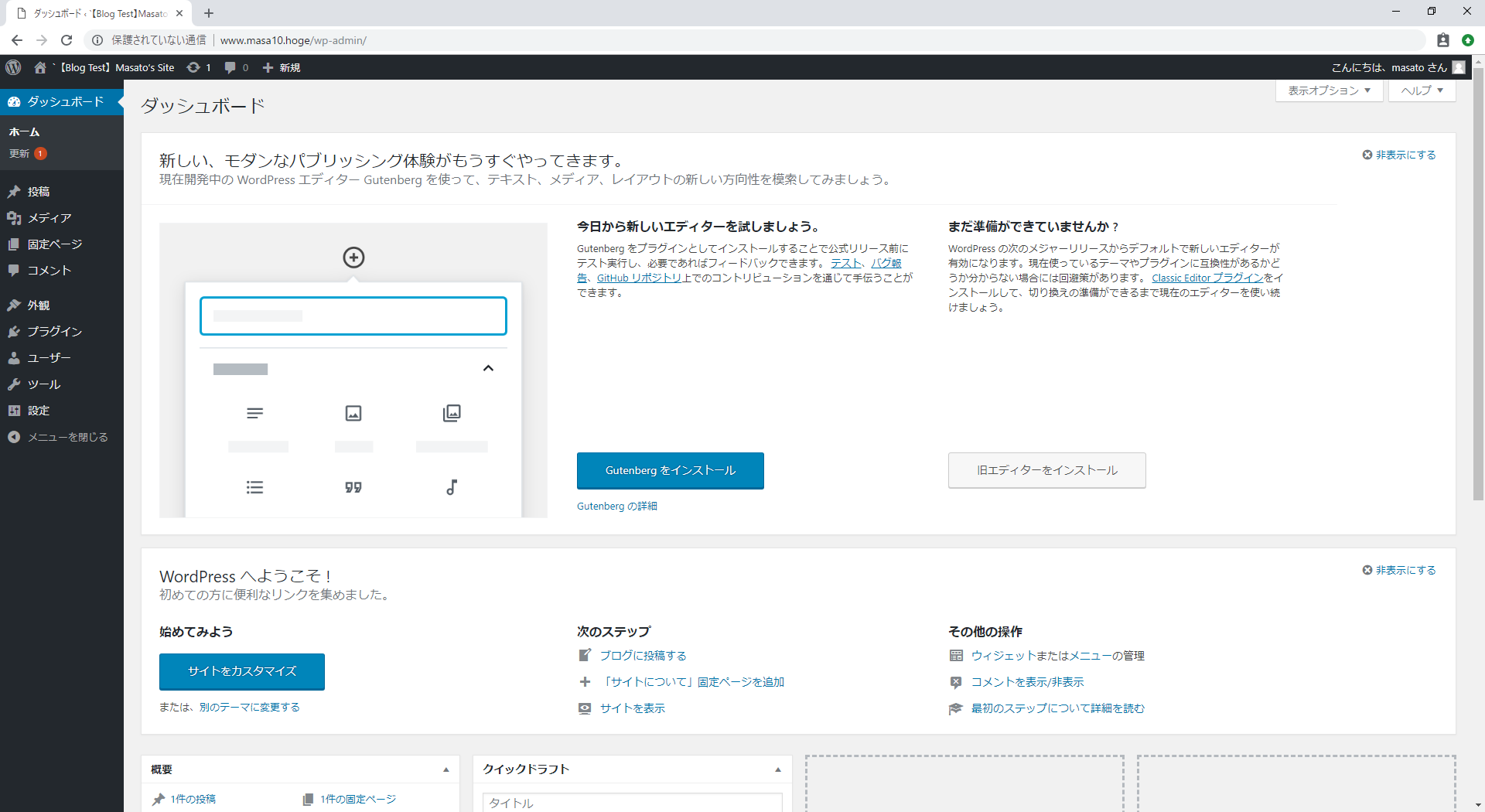
Task: Open the テスト link
Action: [845, 263]
